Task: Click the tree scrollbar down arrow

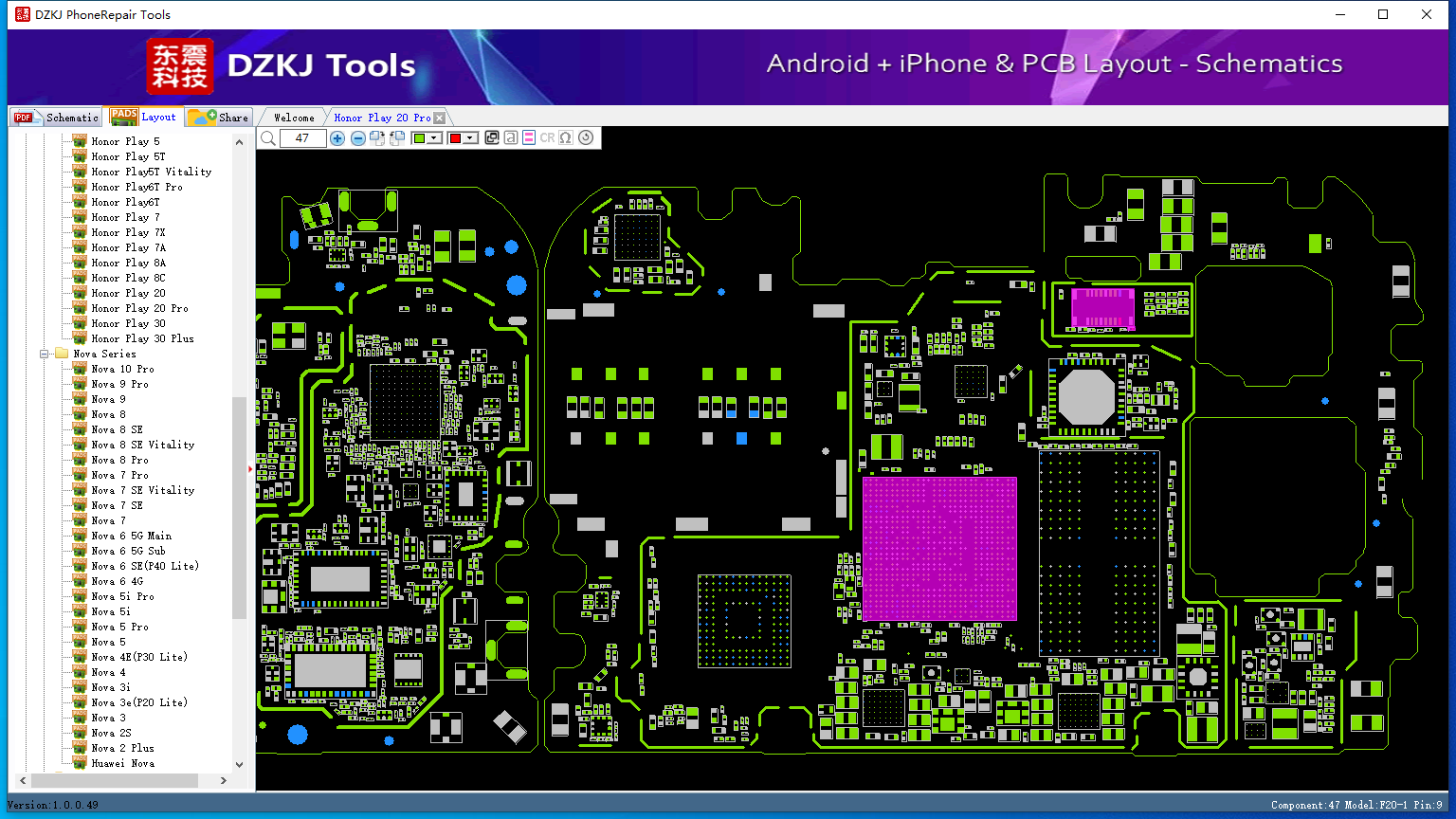Action: [239, 764]
